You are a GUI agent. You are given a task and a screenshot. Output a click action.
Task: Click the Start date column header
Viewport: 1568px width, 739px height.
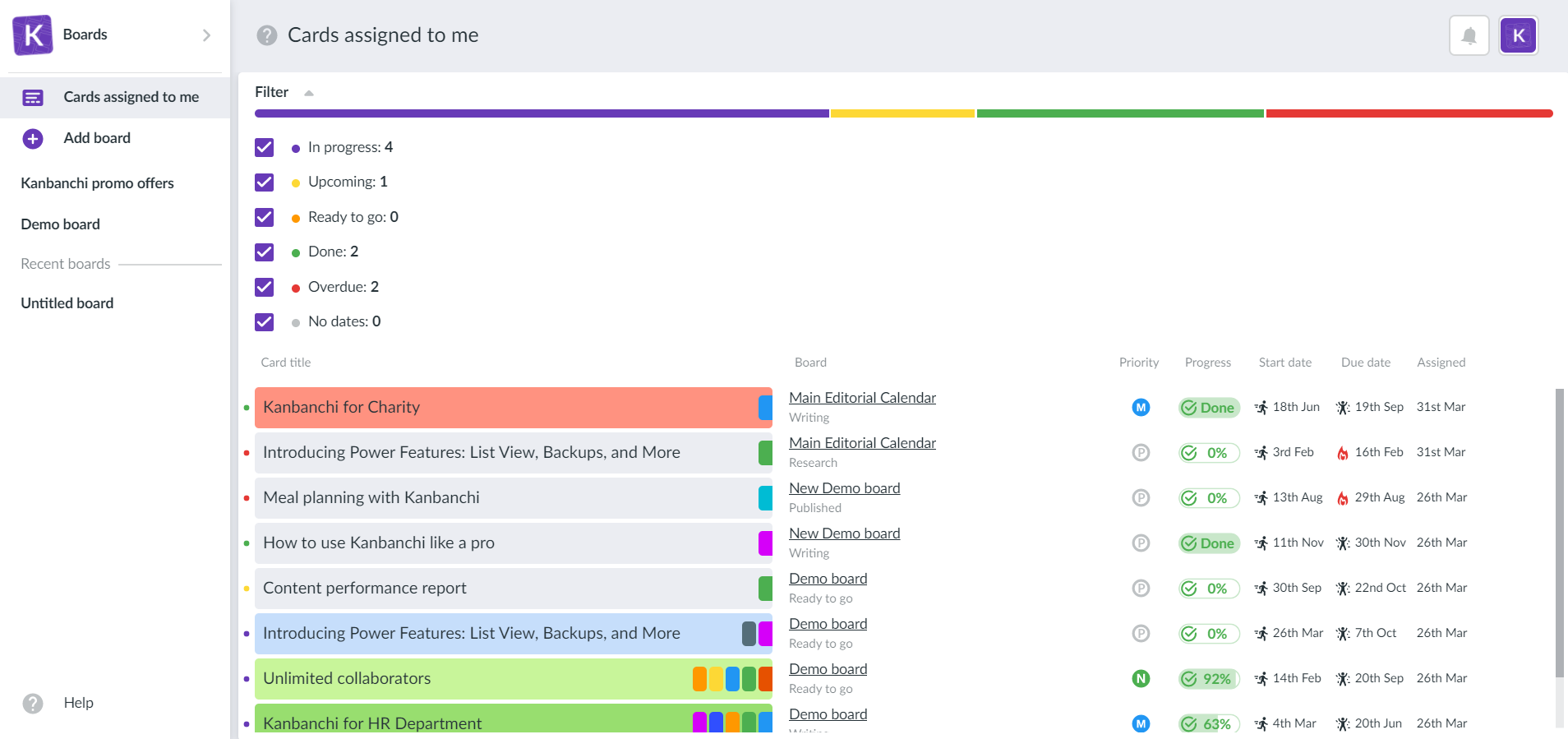(x=1285, y=363)
